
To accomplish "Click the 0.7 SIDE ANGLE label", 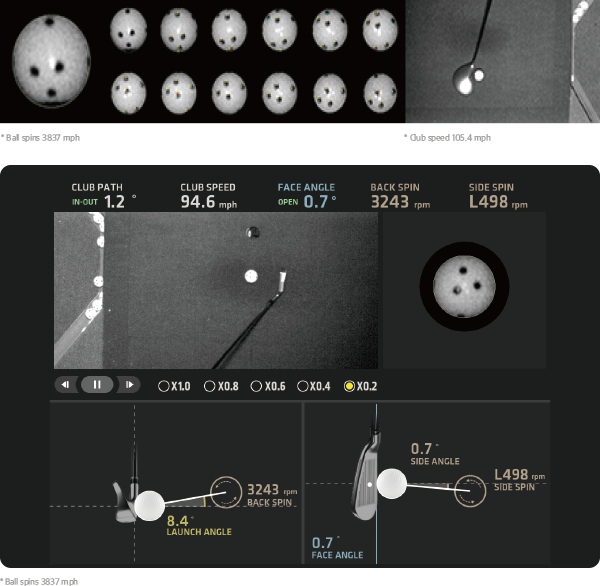I will (435, 454).
